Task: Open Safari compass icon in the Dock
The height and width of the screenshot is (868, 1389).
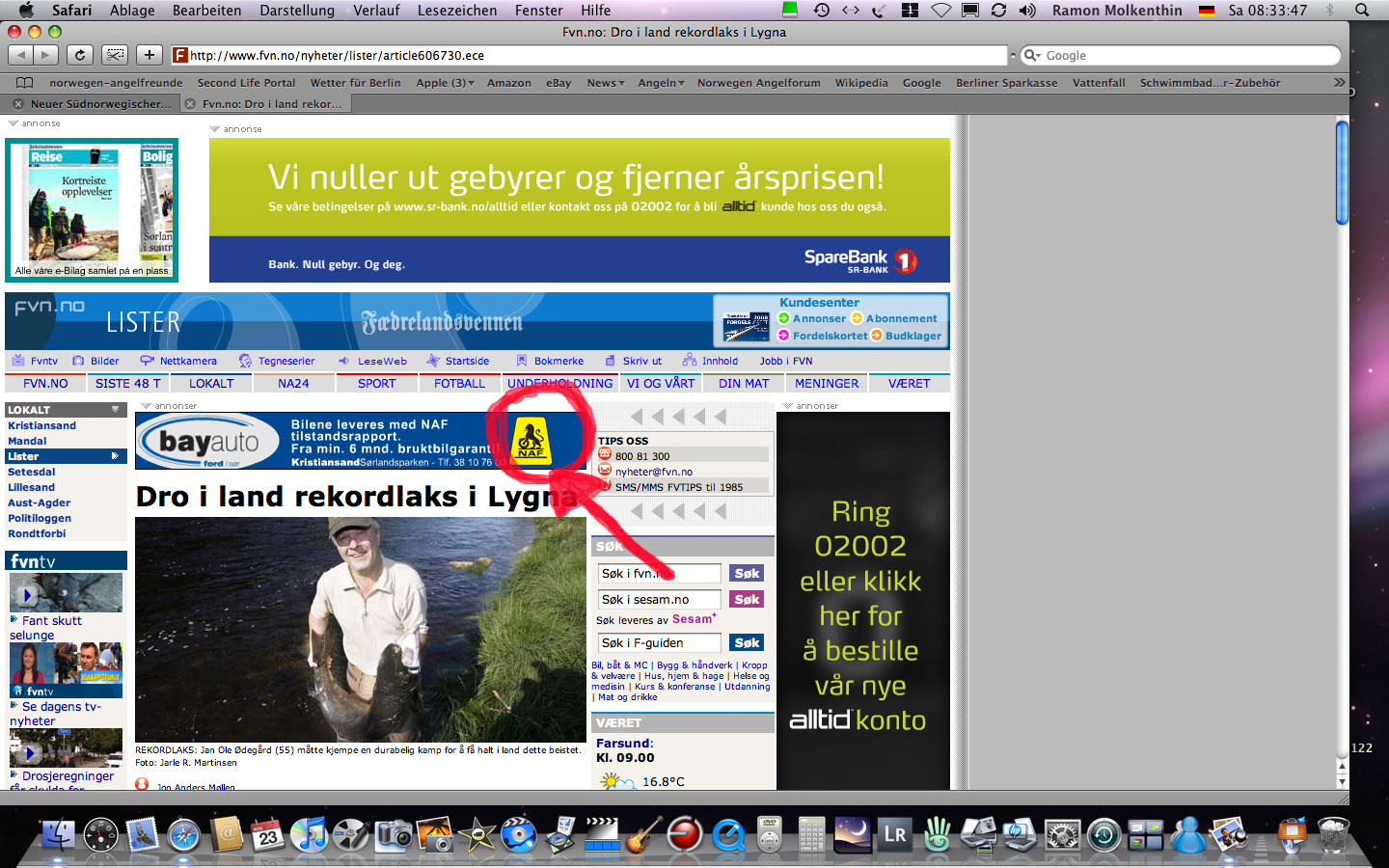Action: (184, 834)
